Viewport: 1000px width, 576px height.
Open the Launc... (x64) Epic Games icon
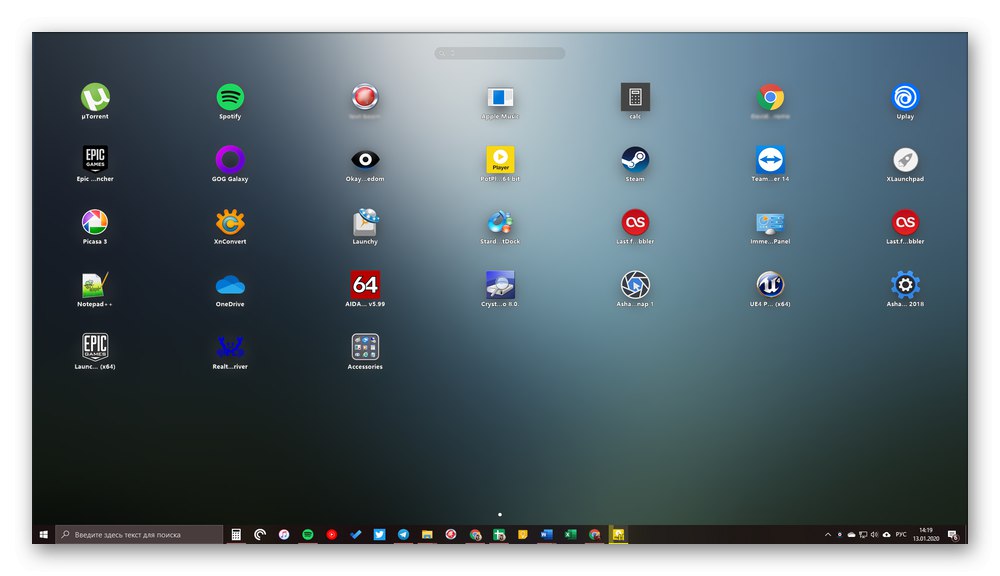click(95, 347)
